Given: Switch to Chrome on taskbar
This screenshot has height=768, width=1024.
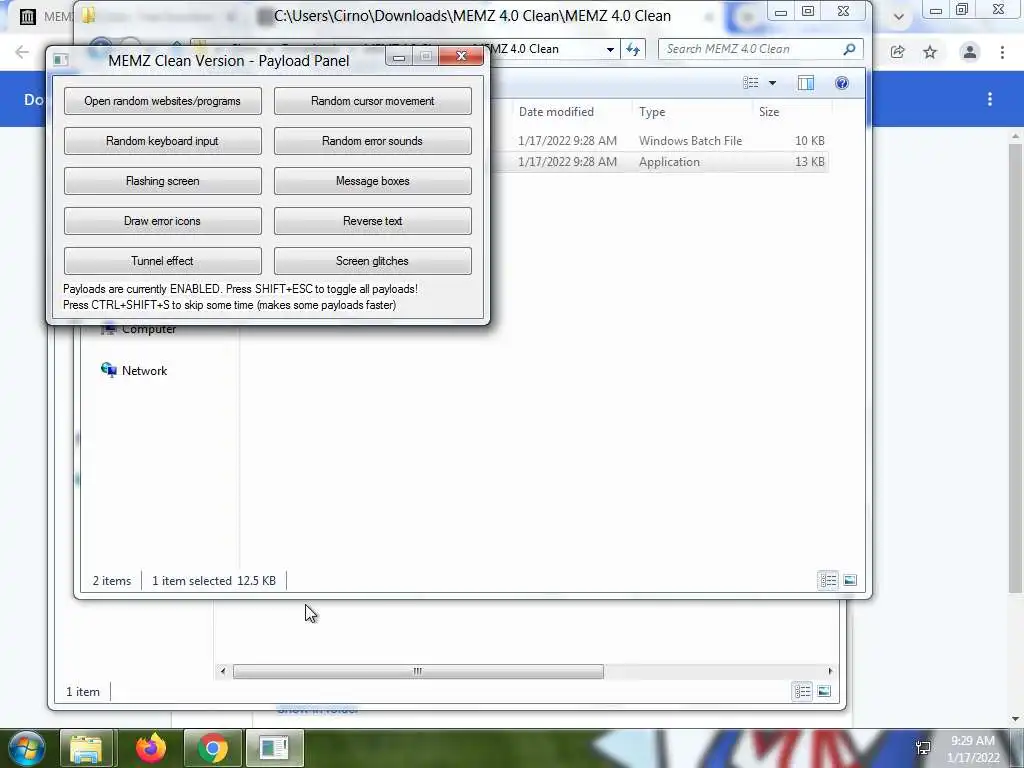Looking at the screenshot, I should pyautogui.click(x=214, y=748).
